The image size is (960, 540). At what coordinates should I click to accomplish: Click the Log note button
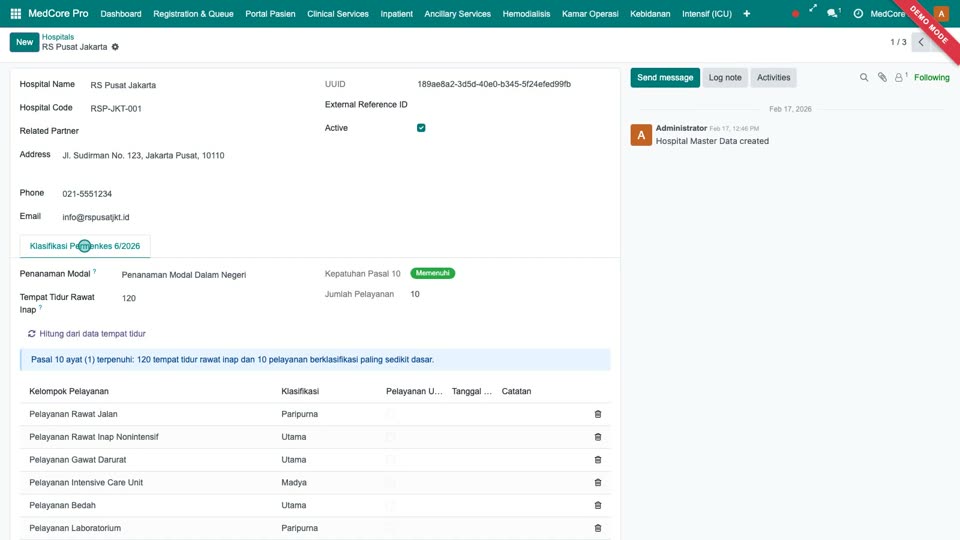725,78
